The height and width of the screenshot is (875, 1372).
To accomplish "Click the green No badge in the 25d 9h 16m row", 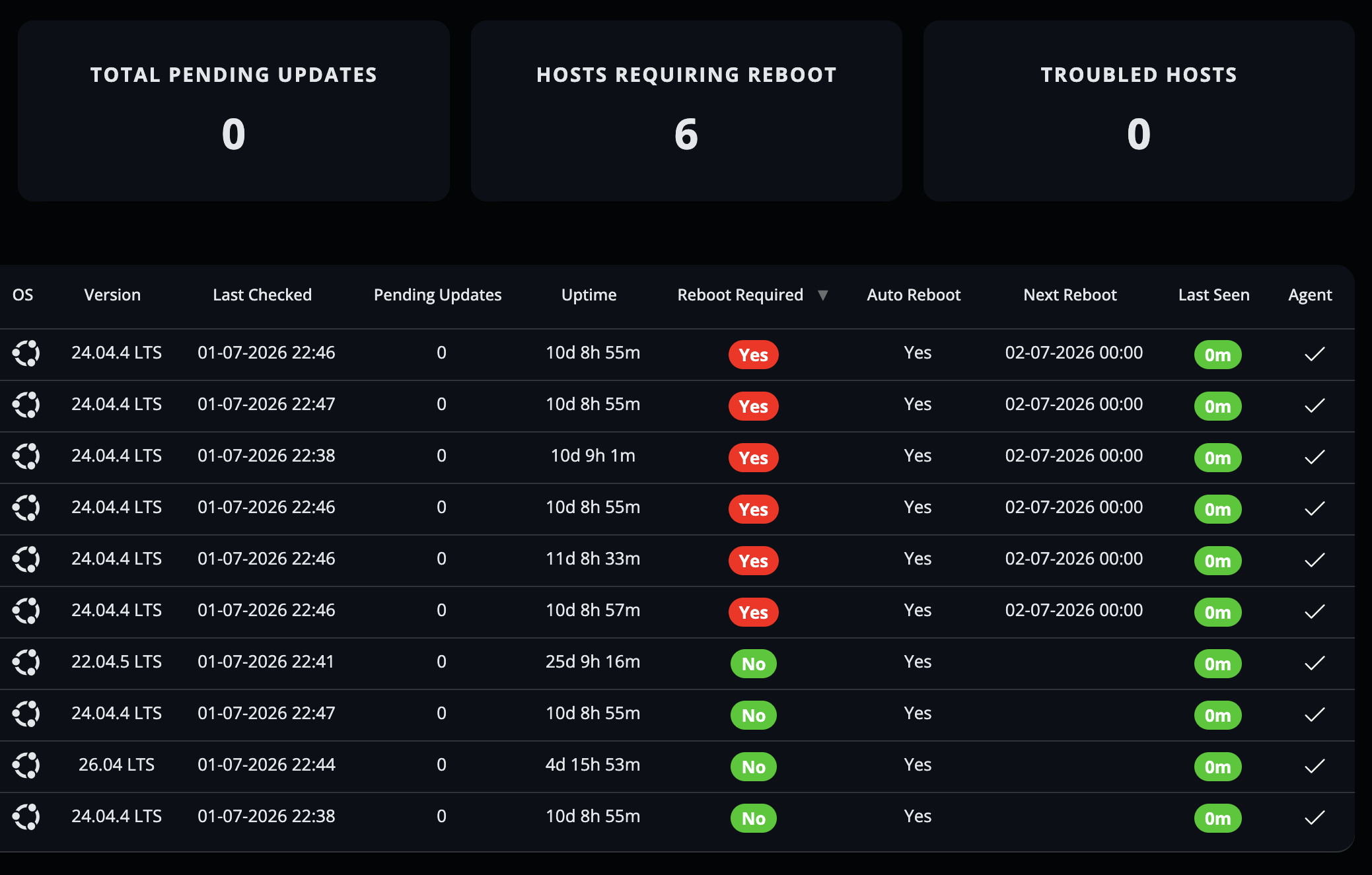I will point(754,664).
